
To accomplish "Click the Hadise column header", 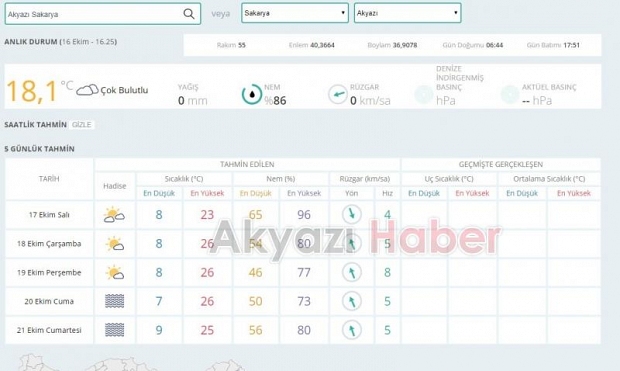I will point(115,186).
